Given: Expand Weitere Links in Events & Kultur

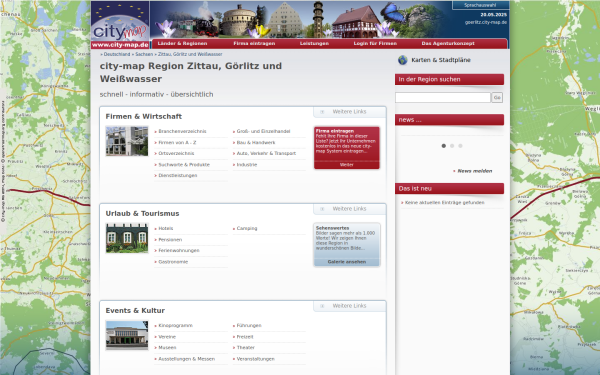Looking at the screenshot, I should [349, 306].
